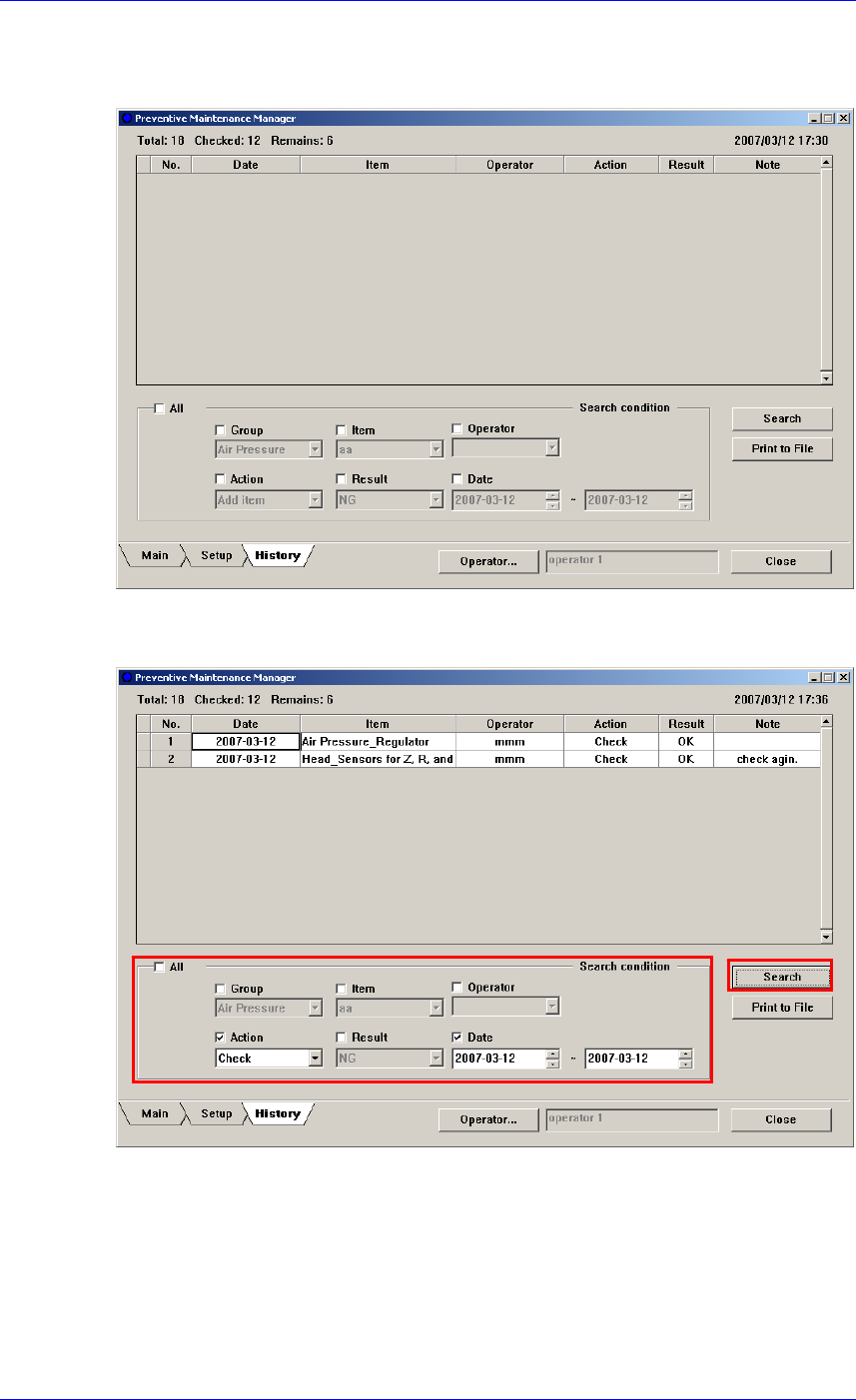The image size is (856, 1400).
Task: Click Print to File in the 17:36 window
Action: click(782, 1007)
